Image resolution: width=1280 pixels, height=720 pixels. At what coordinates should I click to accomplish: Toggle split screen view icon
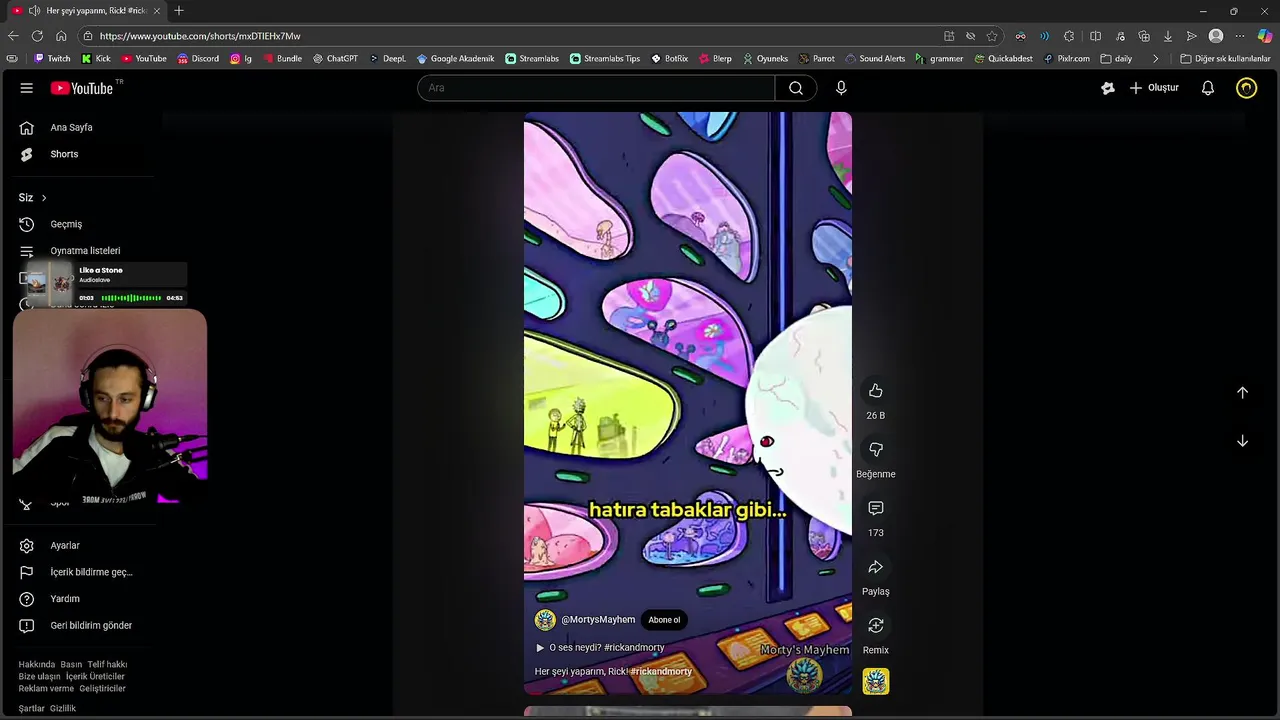[1095, 36]
